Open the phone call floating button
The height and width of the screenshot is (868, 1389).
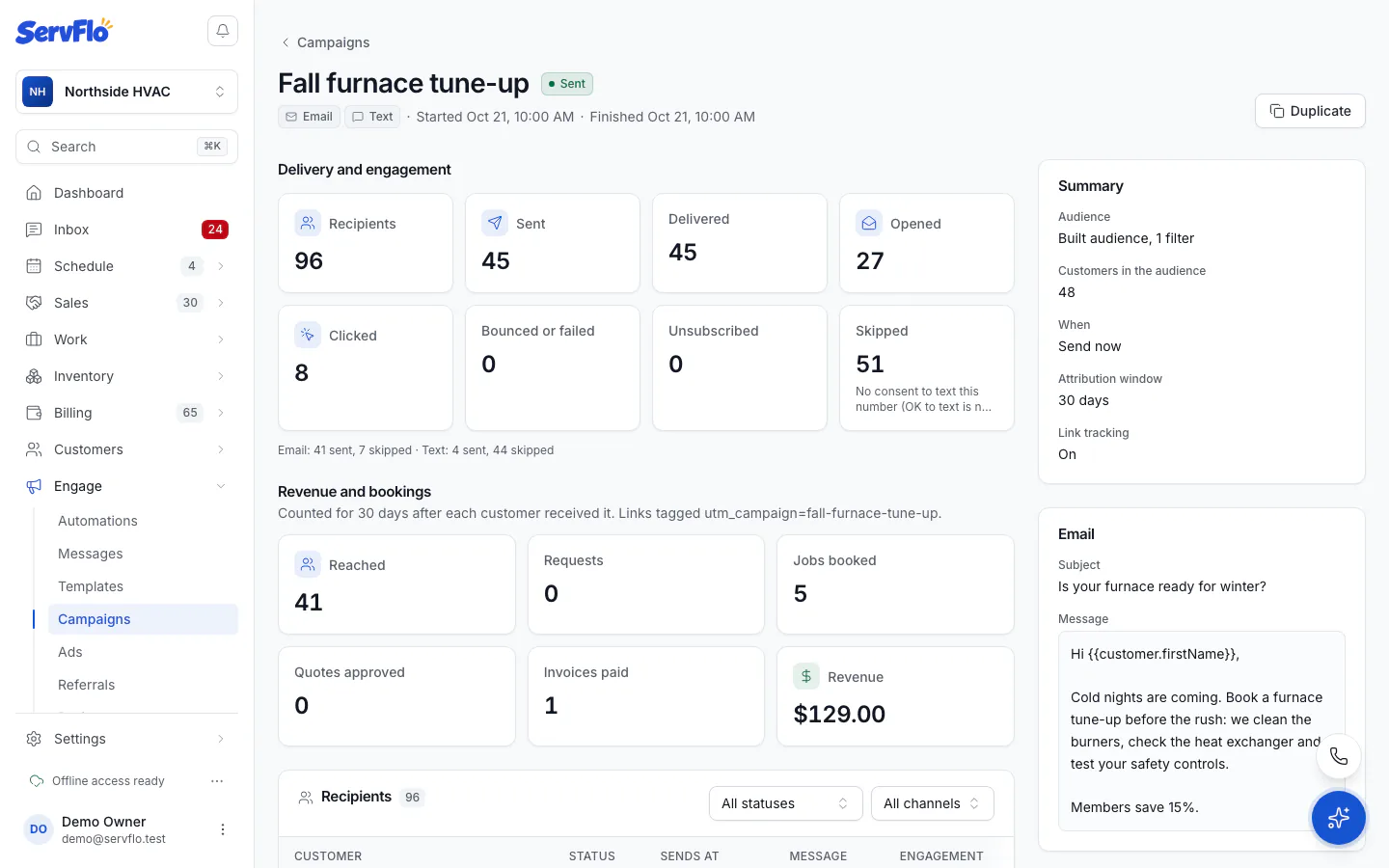tap(1339, 756)
